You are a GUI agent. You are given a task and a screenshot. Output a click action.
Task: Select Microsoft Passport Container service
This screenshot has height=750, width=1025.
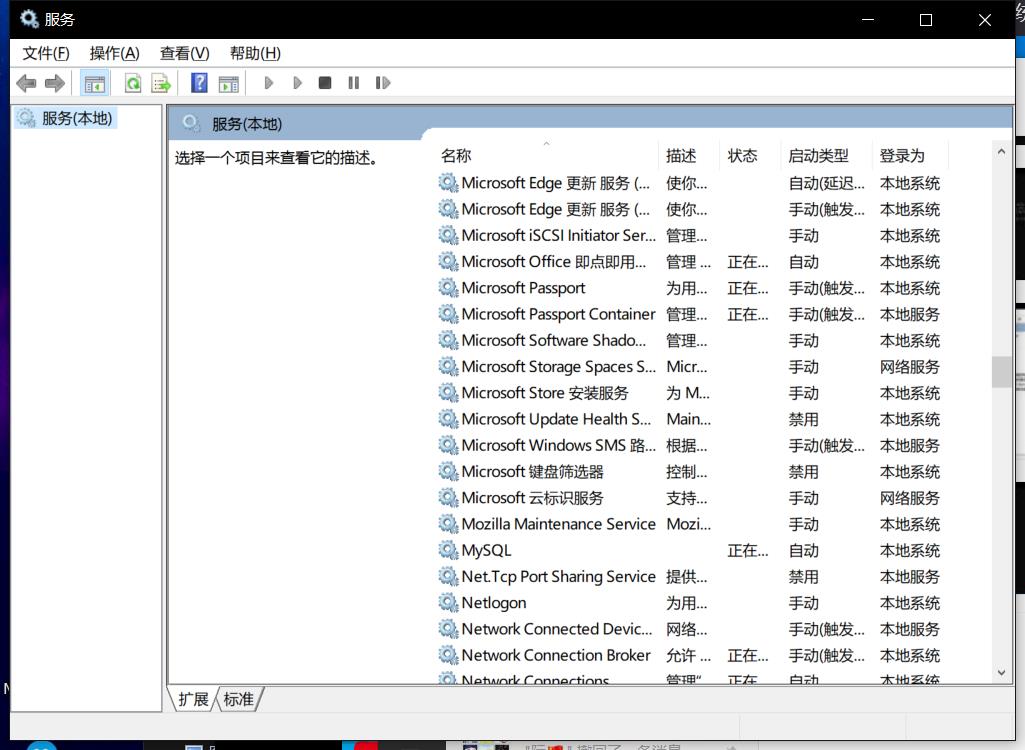pos(690,314)
